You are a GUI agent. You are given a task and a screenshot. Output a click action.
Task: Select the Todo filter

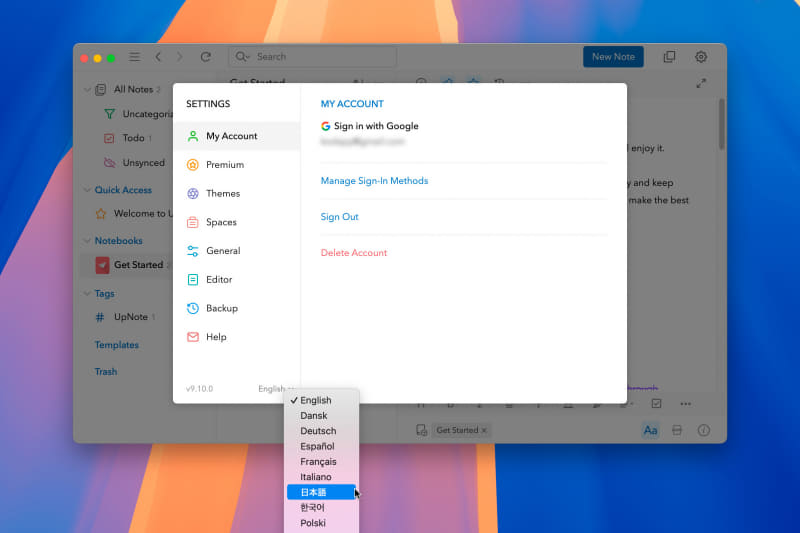133,138
